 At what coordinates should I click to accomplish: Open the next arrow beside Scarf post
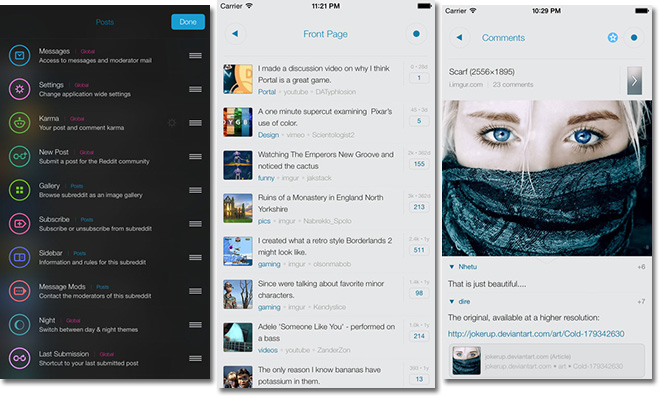tap(634, 80)
